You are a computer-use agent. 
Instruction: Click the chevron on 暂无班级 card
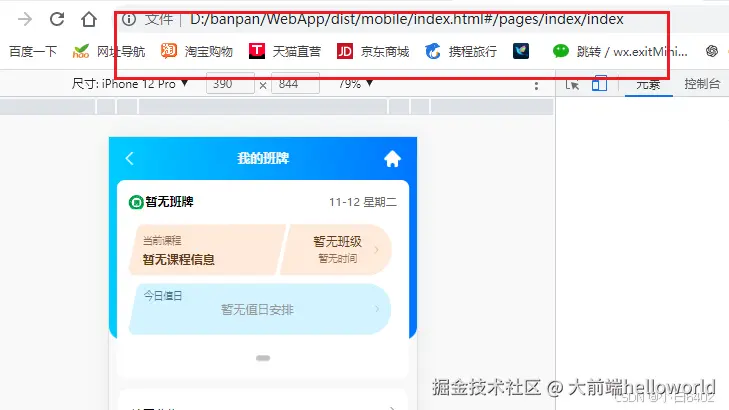coord(377,250)
